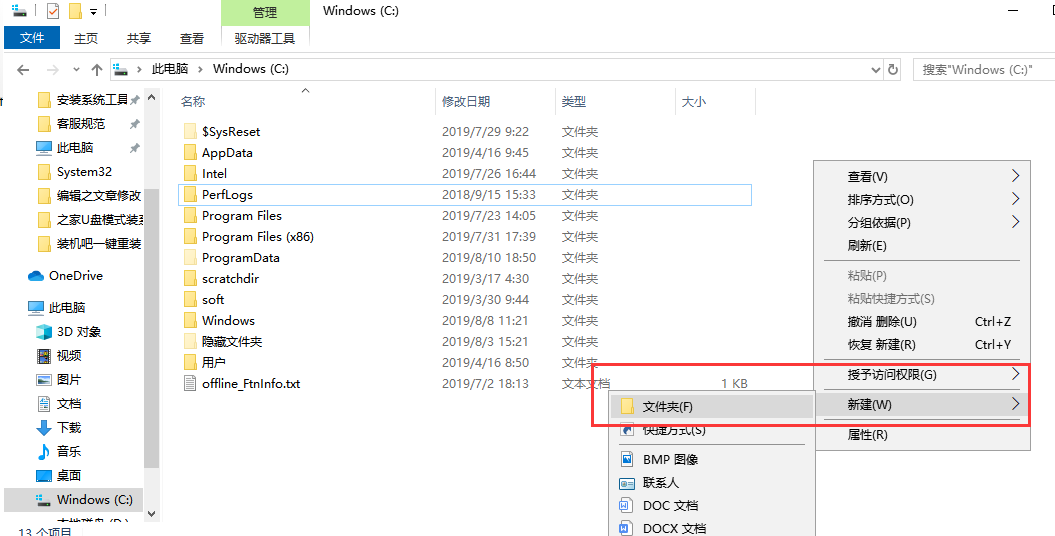
Task: Choose 文件夹(F) in the new submenu
Action: click(x=667, y=406)
